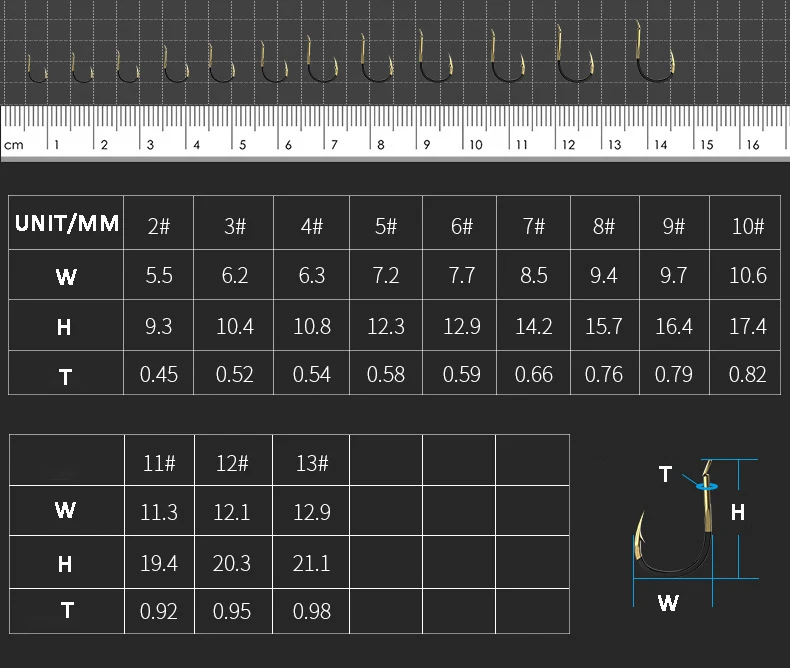Click the cm label on the ruler
The height and width of the screenshot is (668, 790).
pyautogui.click(x=14, y=145)
